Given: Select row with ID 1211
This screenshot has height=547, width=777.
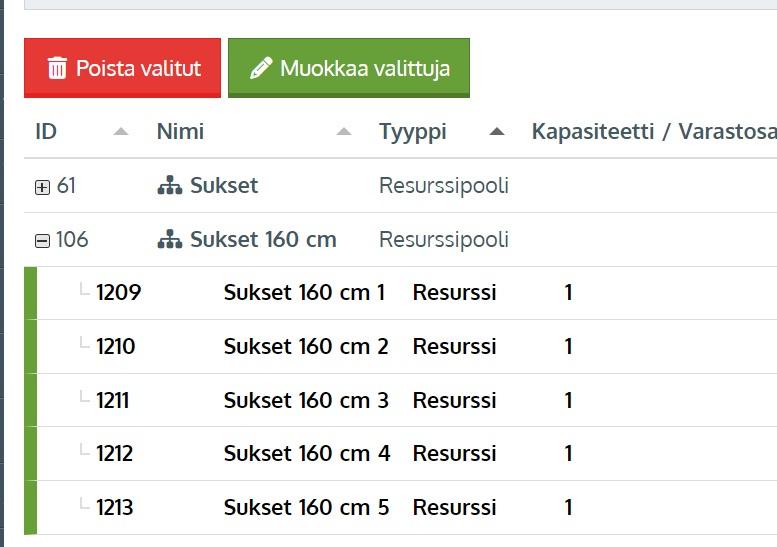Looking at the screenshot, I should click(x=400, y=400).
